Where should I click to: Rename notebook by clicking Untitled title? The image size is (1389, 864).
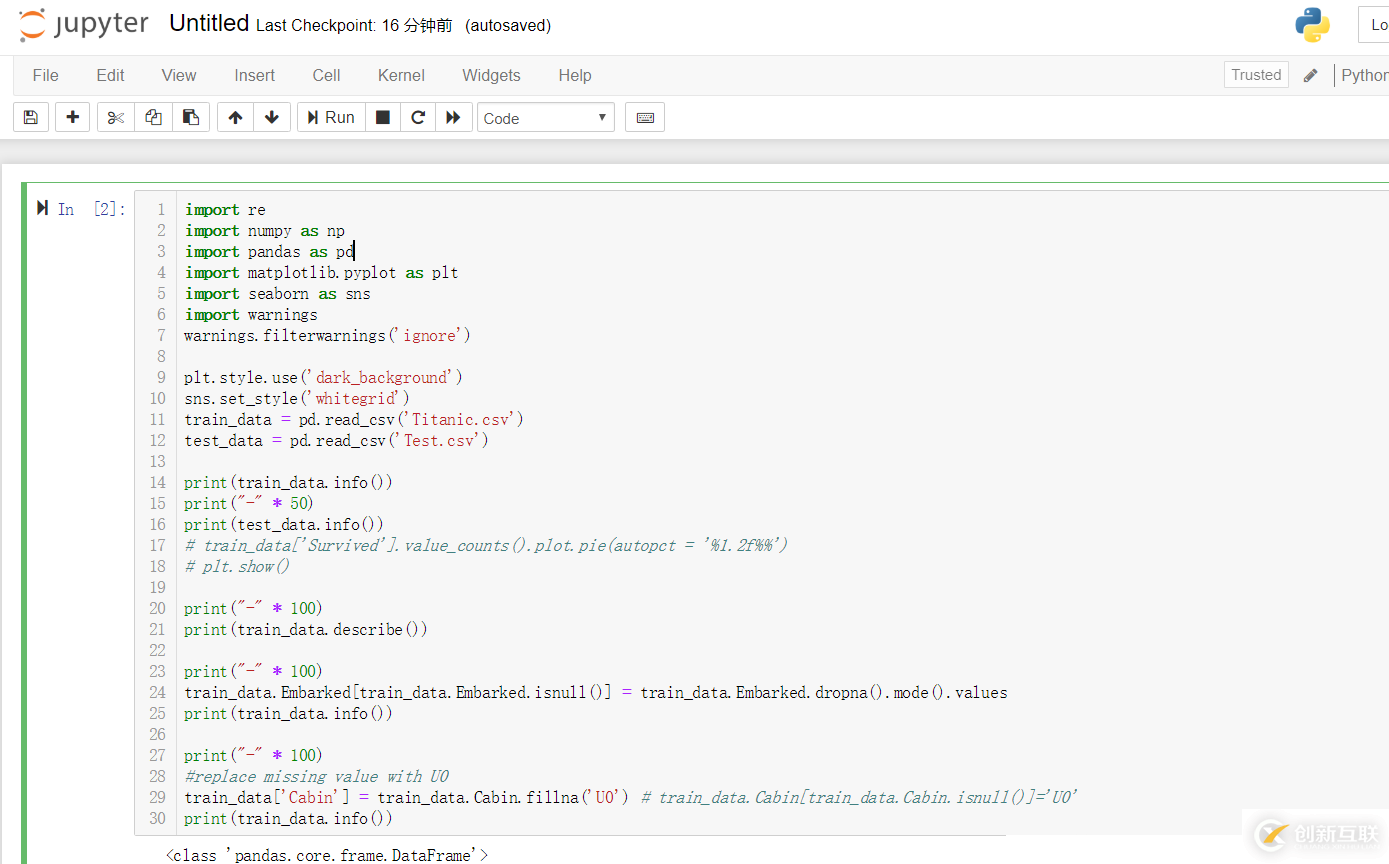pyautogui.click(x=209, y=24)
